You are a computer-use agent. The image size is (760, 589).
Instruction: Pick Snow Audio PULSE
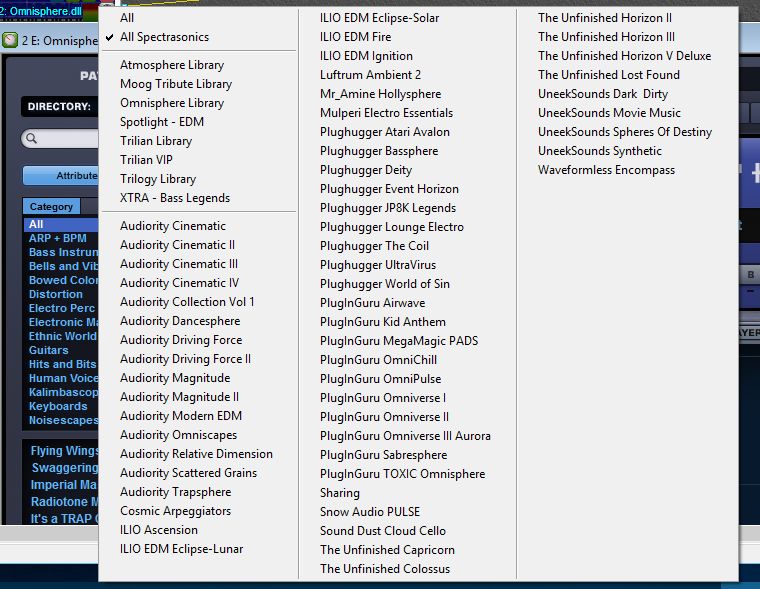click(x=370, y=512)
